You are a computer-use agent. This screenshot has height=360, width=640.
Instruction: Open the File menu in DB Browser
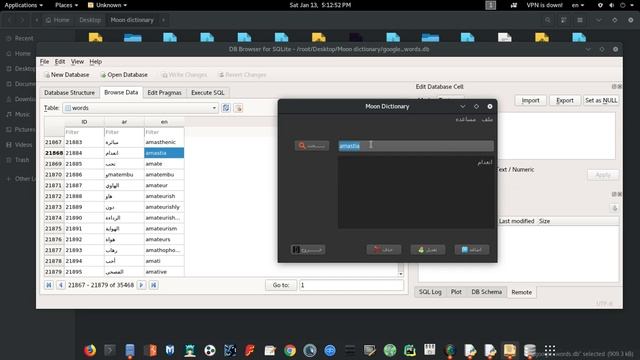point(44,62)
